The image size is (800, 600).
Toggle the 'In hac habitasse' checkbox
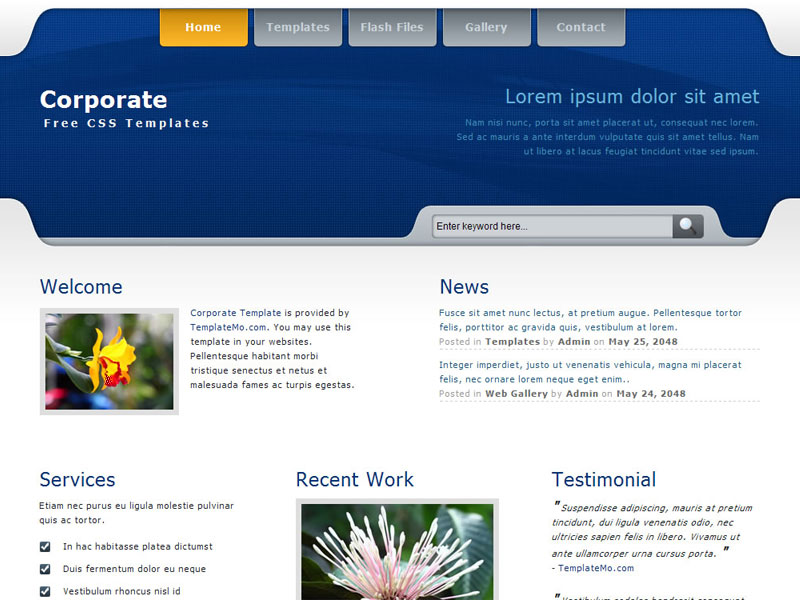[45, 547]
